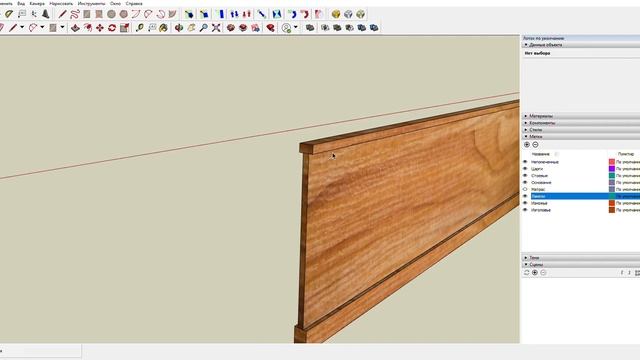The width and height of the screenshot is (640, 360).
Task: Move scene down with arrow icon
Action: pyautogui.click(x=629, y=273)
